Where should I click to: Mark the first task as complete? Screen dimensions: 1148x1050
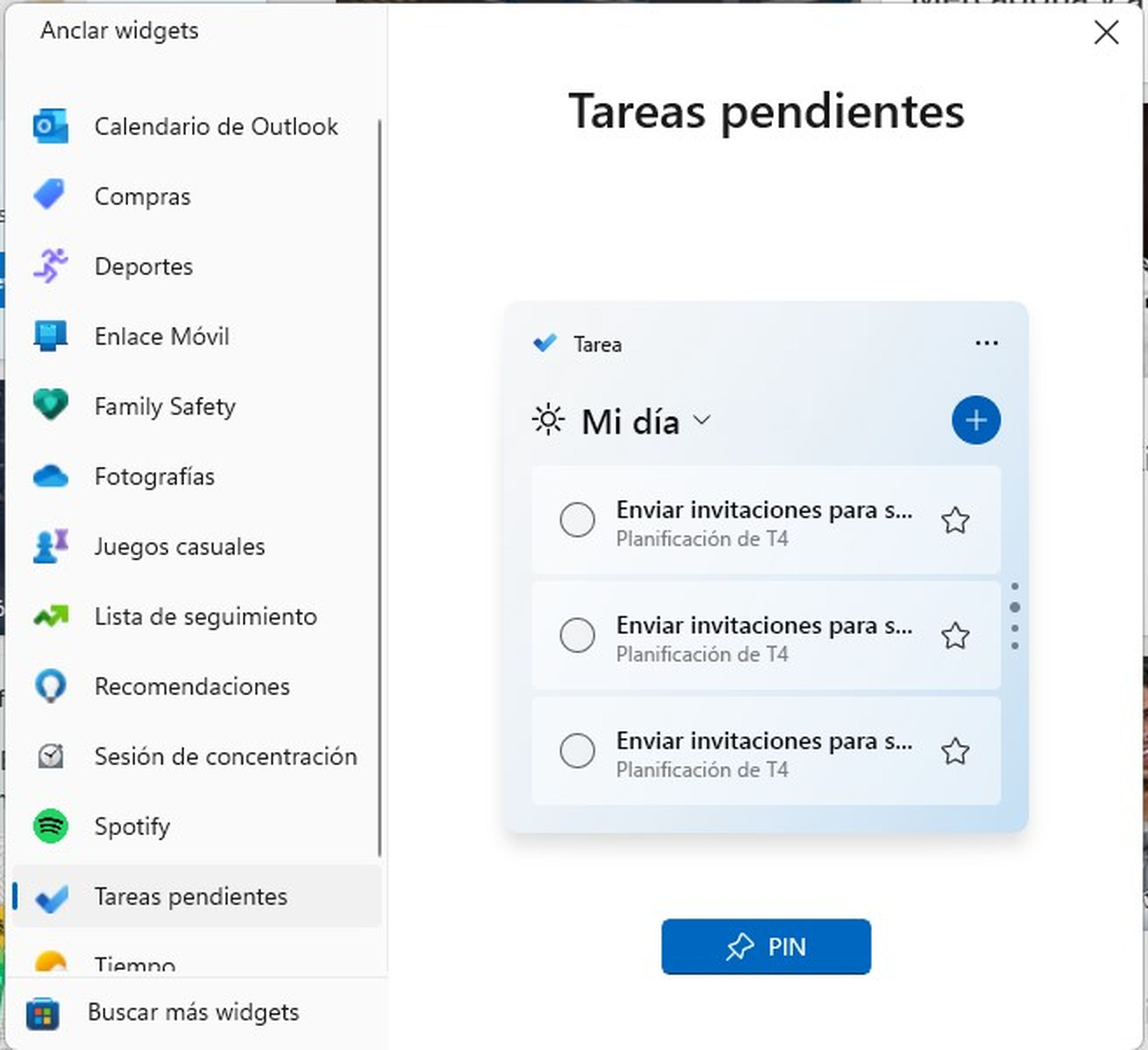tap(577, 520)
